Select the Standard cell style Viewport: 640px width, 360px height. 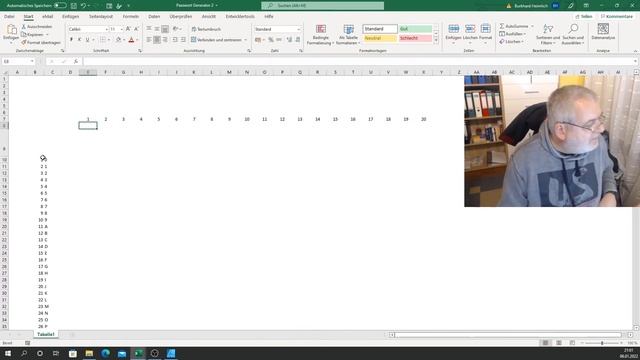380,29
